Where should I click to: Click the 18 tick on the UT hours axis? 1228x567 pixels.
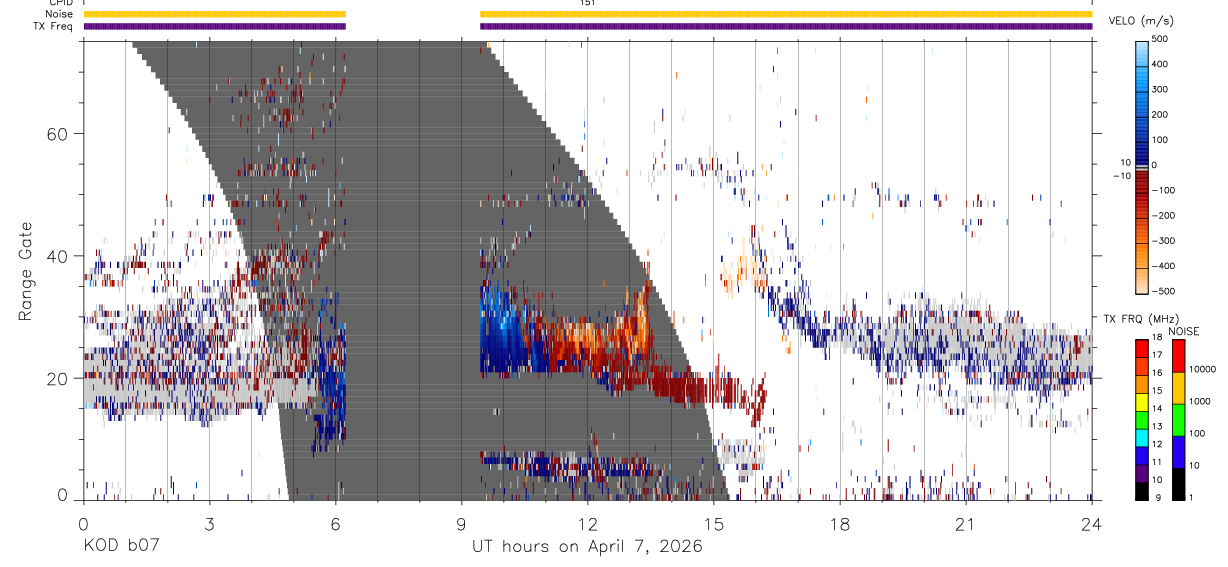point(839,523)
